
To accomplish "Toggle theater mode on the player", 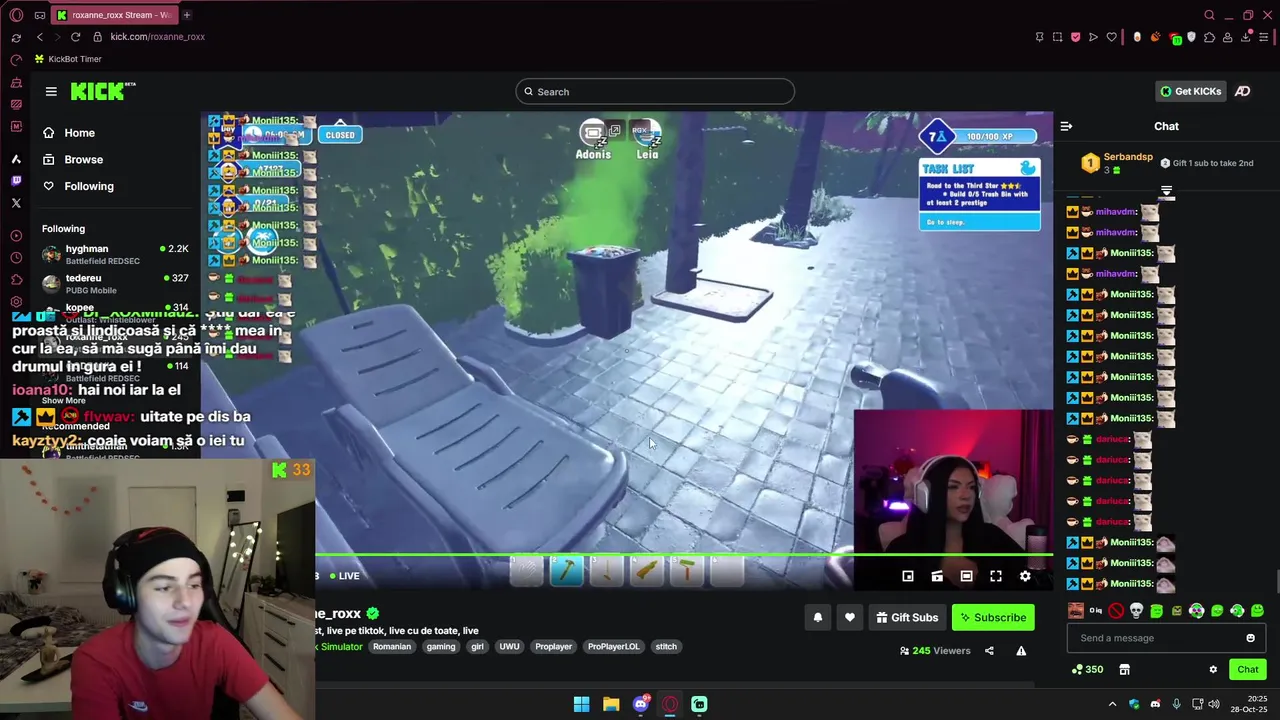I will point(966,576).
